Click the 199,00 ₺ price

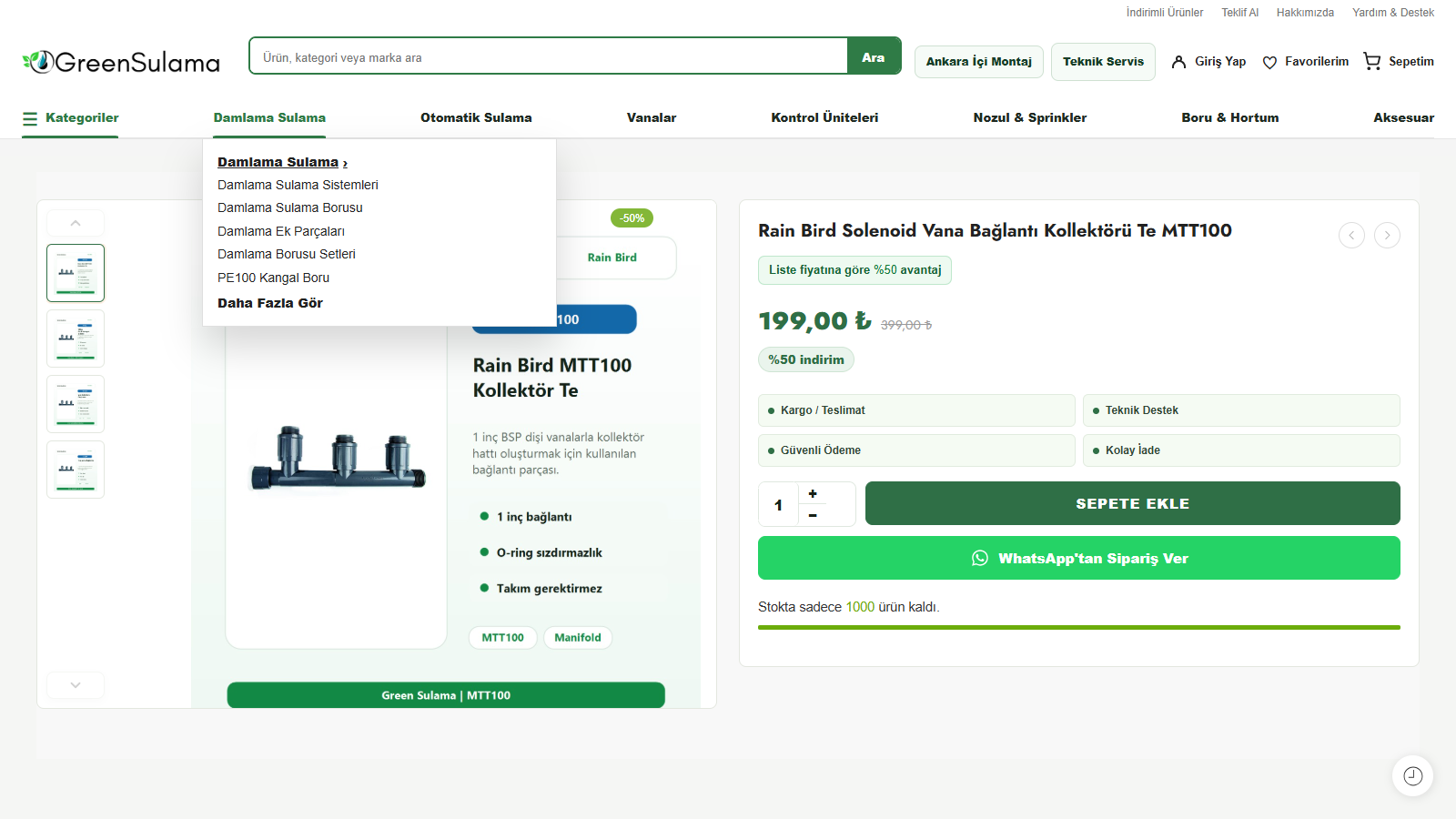(x=814, y=321)
